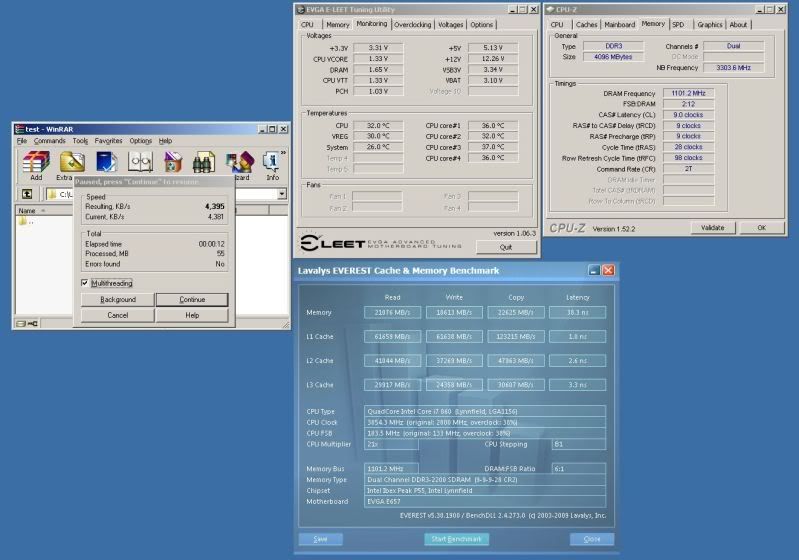Click the CPU VCORE voltage value field
The image size is (799, 560).
pos(379,59)
